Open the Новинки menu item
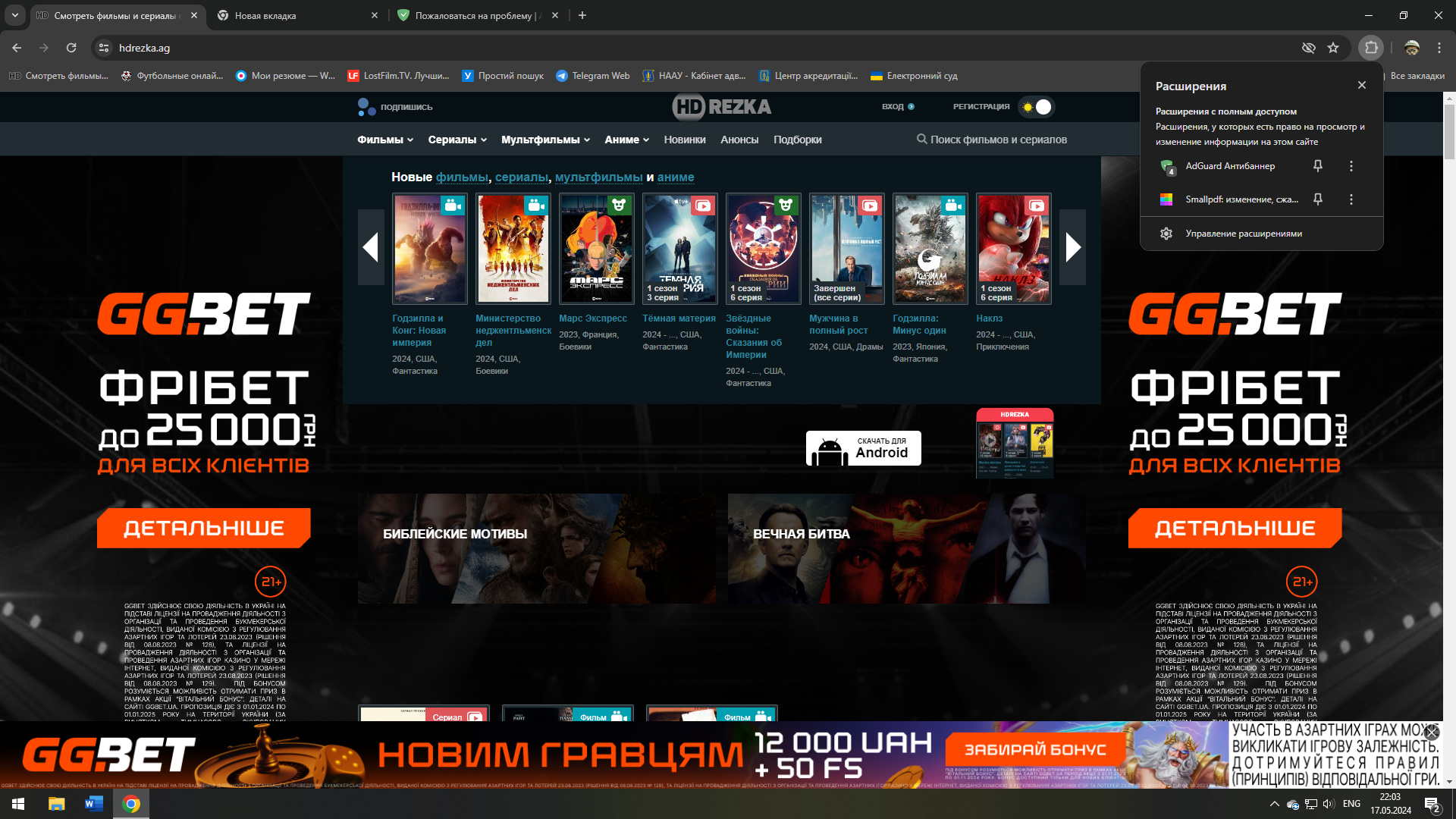1456x819 pixels. (x=685, y=140)
